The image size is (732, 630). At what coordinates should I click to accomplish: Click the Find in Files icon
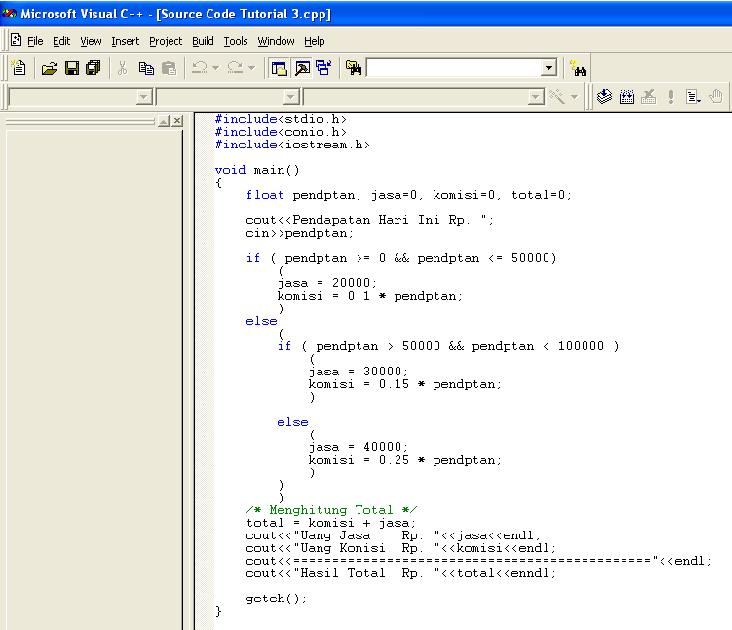pos(353,68)
